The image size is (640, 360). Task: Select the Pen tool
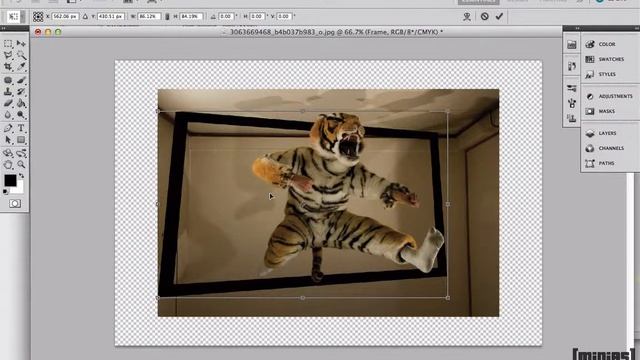click(8, 128)
